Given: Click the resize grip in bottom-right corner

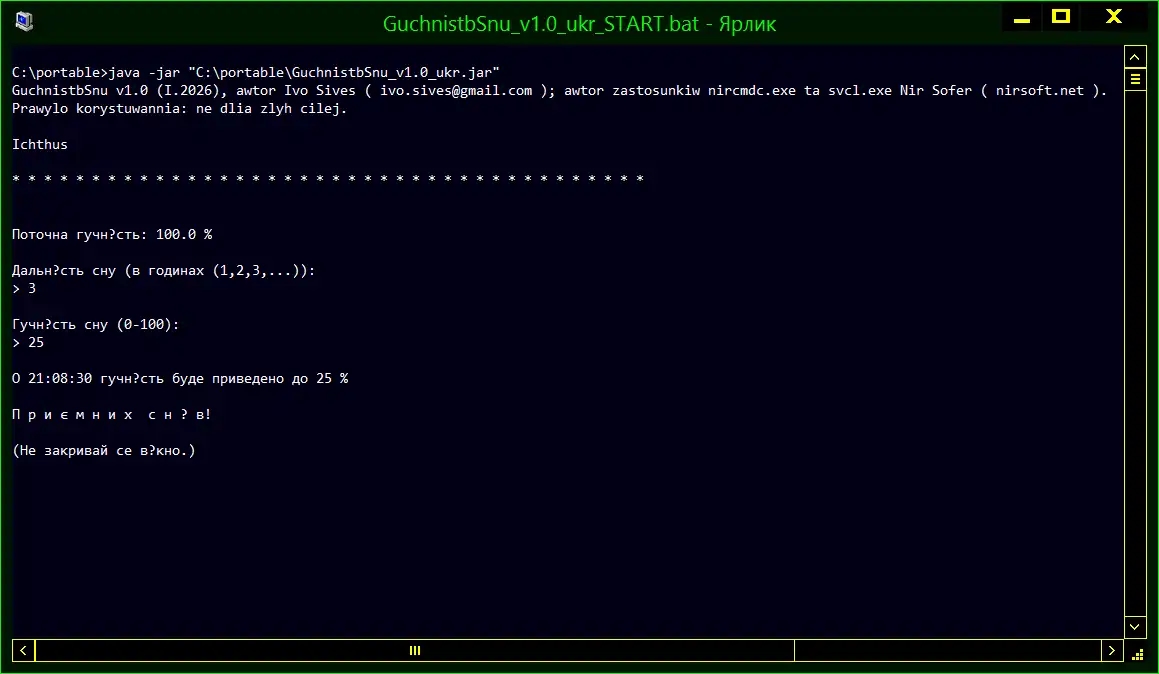Looking at the screenshot, I should click(1137, 652).
